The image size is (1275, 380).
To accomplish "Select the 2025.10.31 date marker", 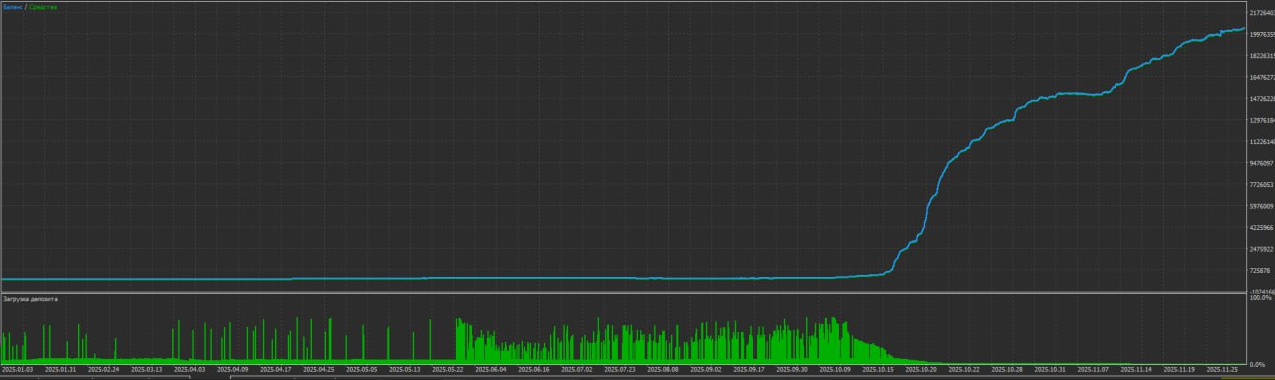I will click(x=1050, y=369).
